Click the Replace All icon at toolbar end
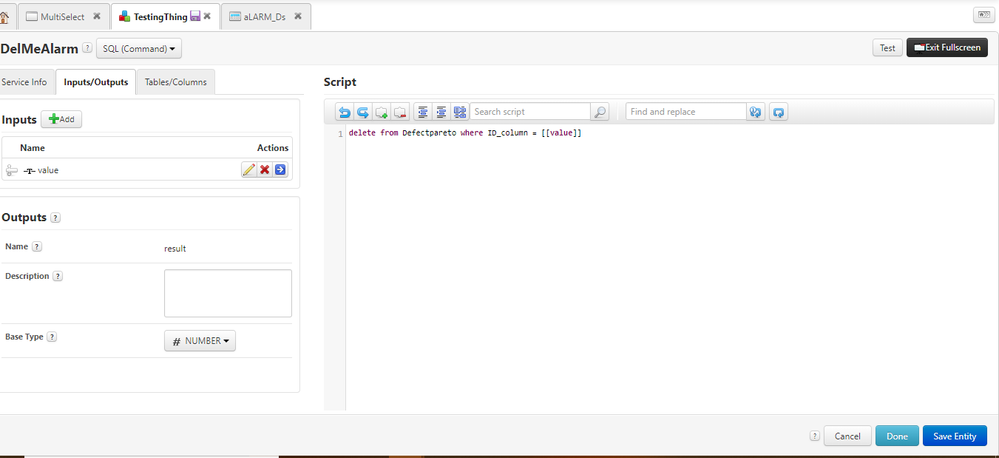 pos(778,112)
